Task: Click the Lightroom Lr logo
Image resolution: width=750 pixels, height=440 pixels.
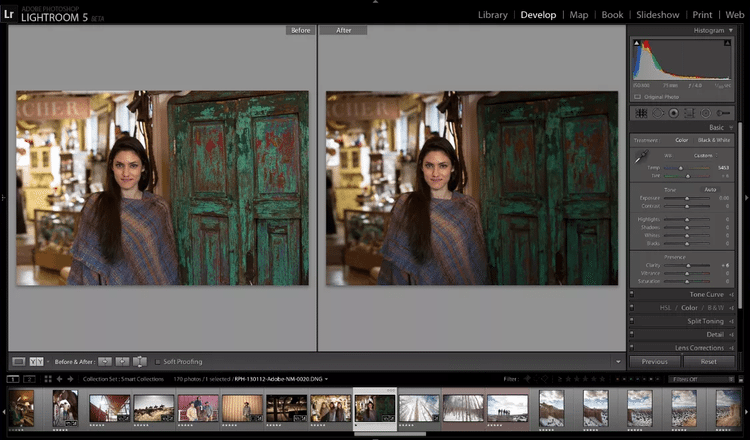Action: [x=9, y=14]
